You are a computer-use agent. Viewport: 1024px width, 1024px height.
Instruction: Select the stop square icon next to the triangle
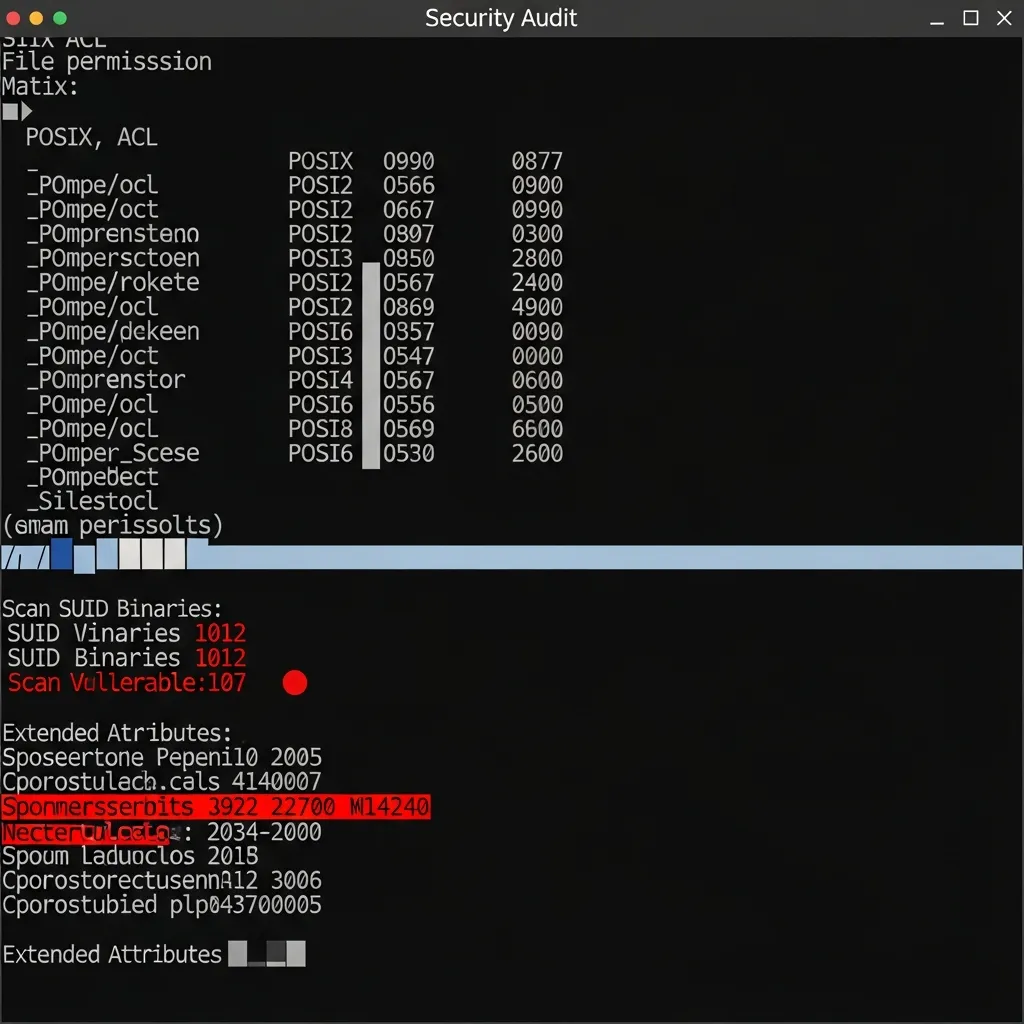tap(9, 111)
